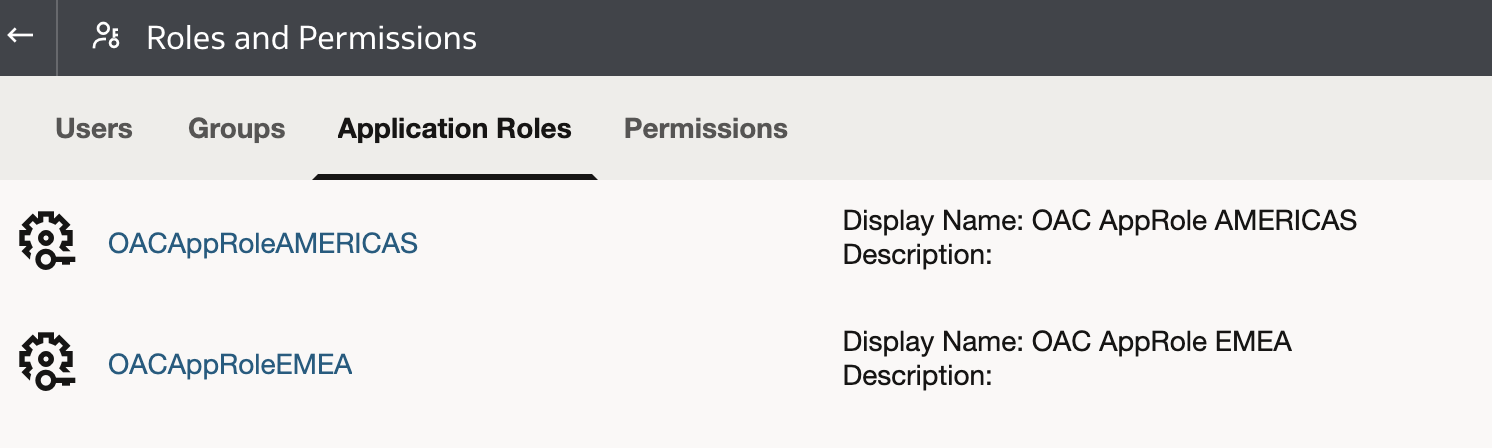Click the divider line beside back arrow

[x=57, y=38]
